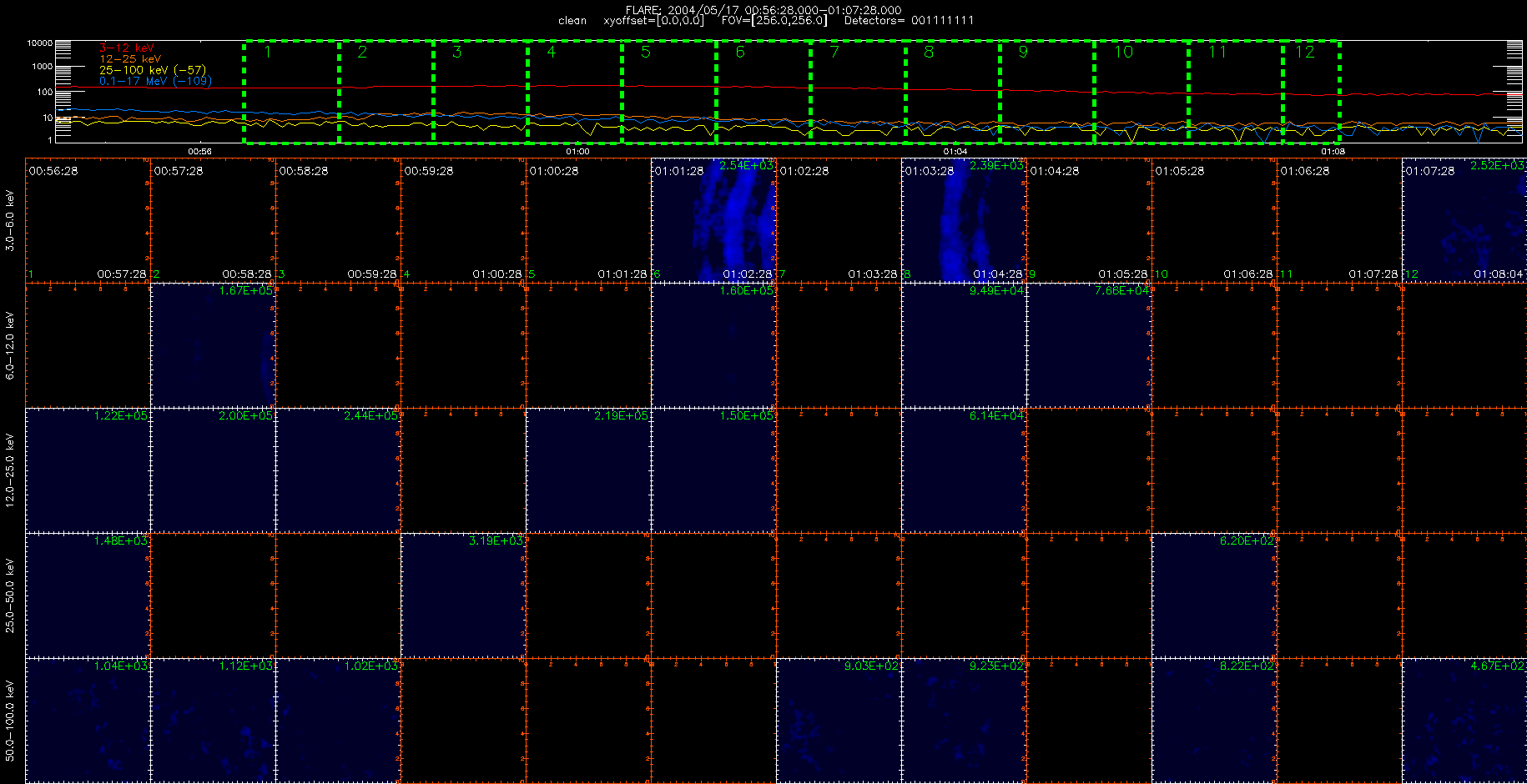The height and width of the screenshot is (784, 1527).
Task: Click the 8.22E+02 value in the 50-100 keV row
Action: (x=1247, y=666)
